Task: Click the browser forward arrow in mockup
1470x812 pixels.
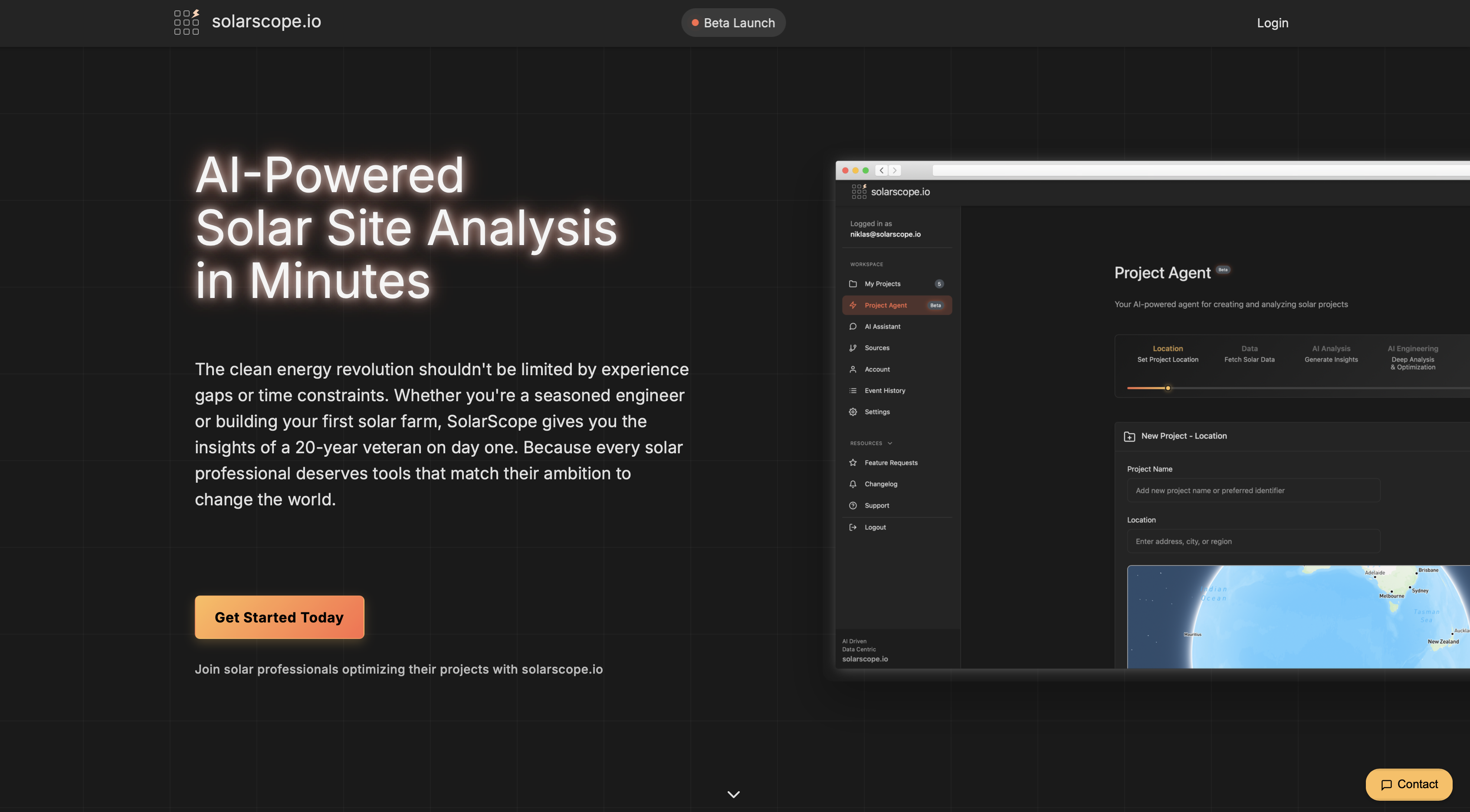Action: pos(895,170)
